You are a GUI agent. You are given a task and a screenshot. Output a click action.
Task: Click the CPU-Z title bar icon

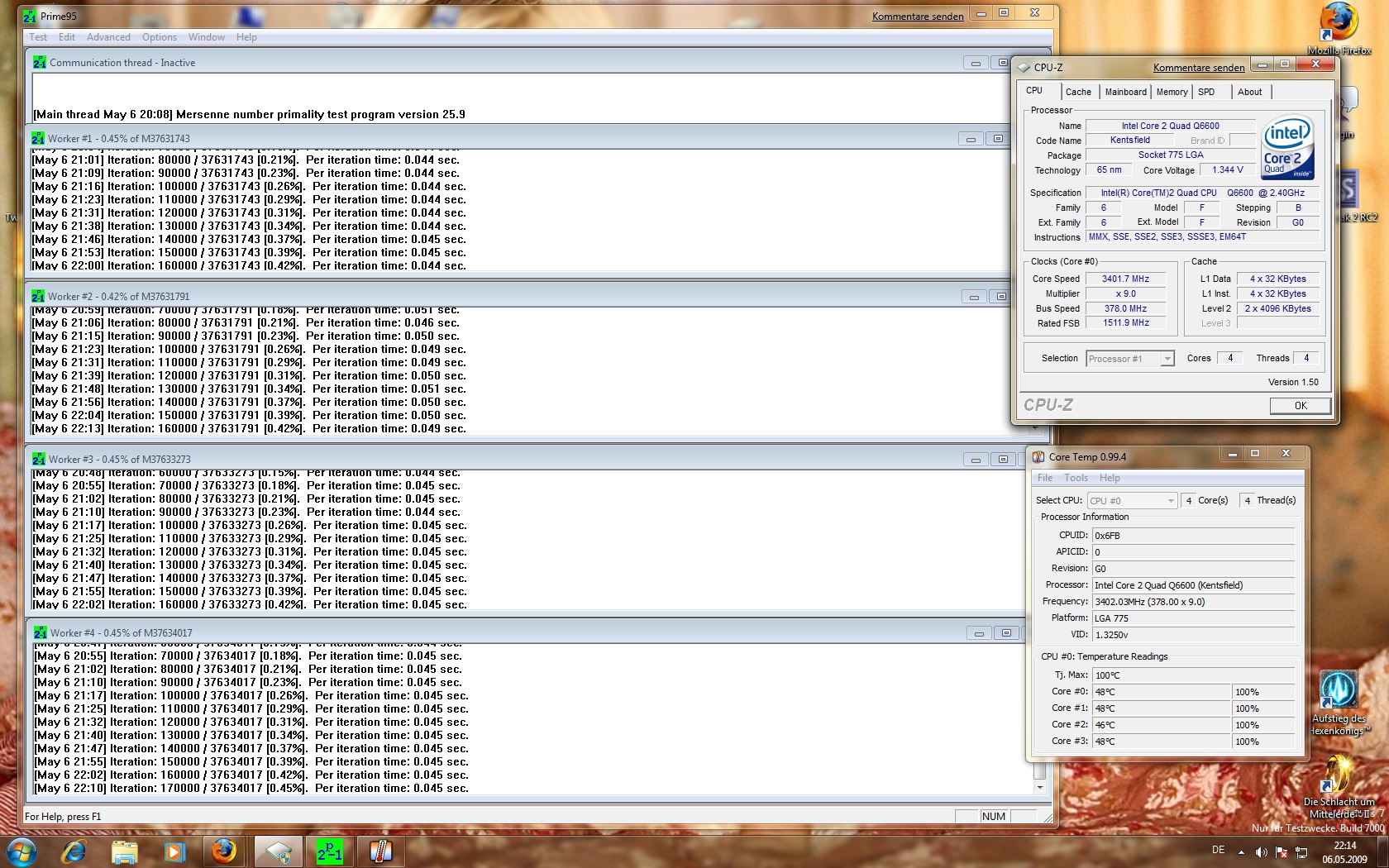(1024, 68)
